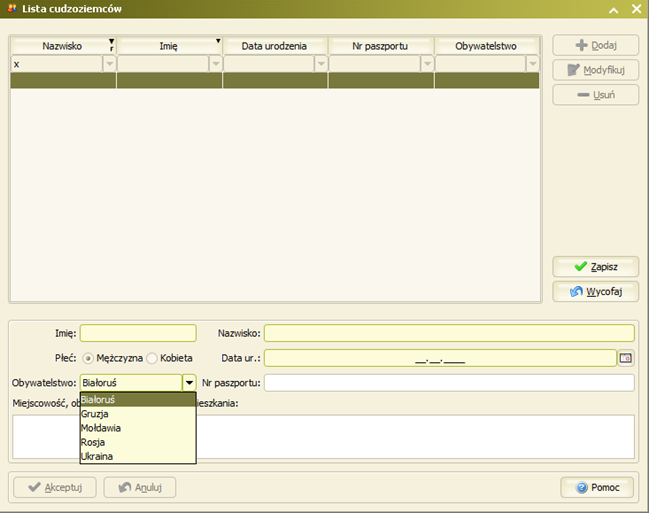Click the Nr paszportu input field

tap(449, 383)
